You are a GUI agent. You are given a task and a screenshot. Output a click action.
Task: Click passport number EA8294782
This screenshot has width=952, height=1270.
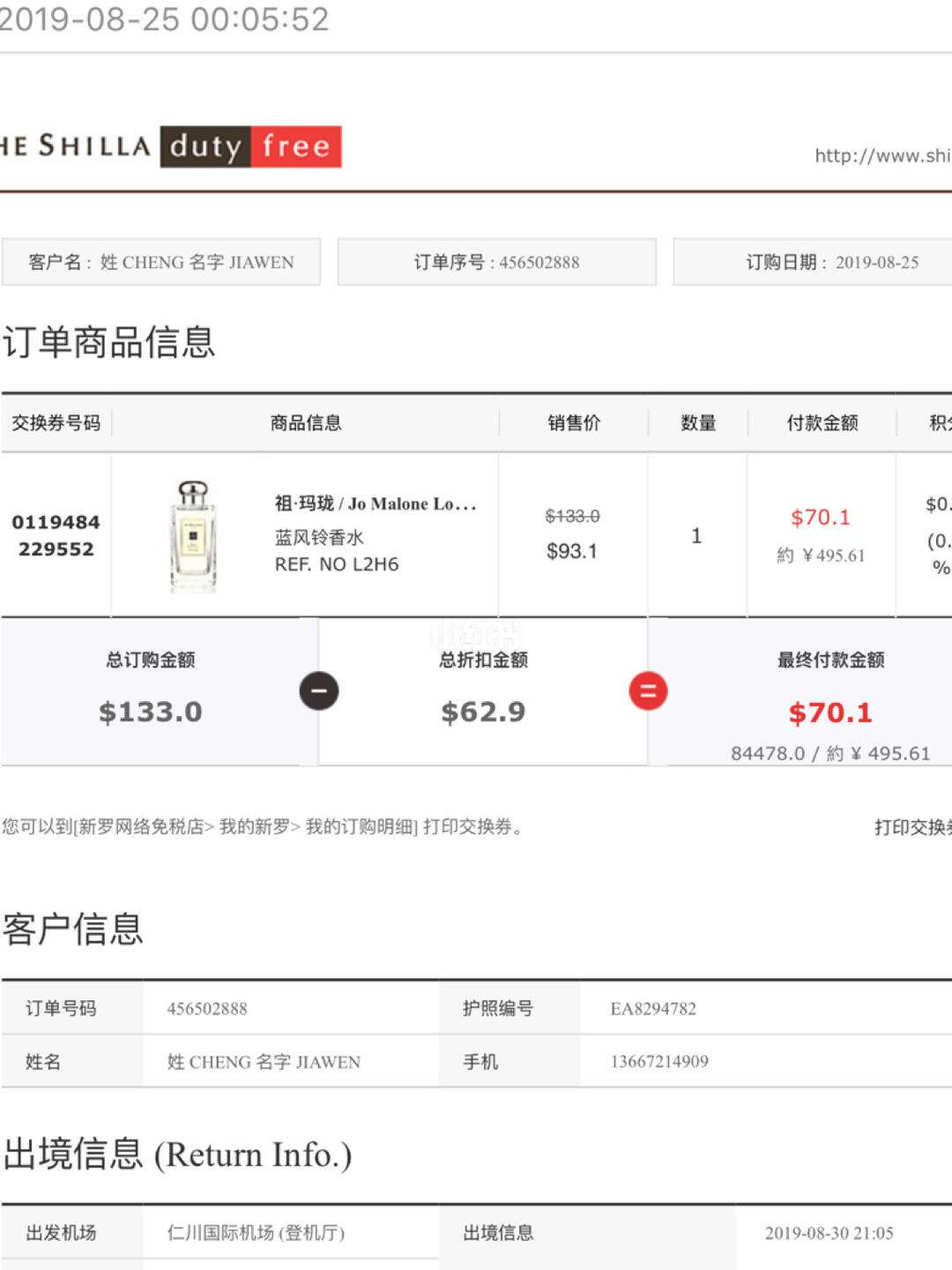coord(653,1009)
